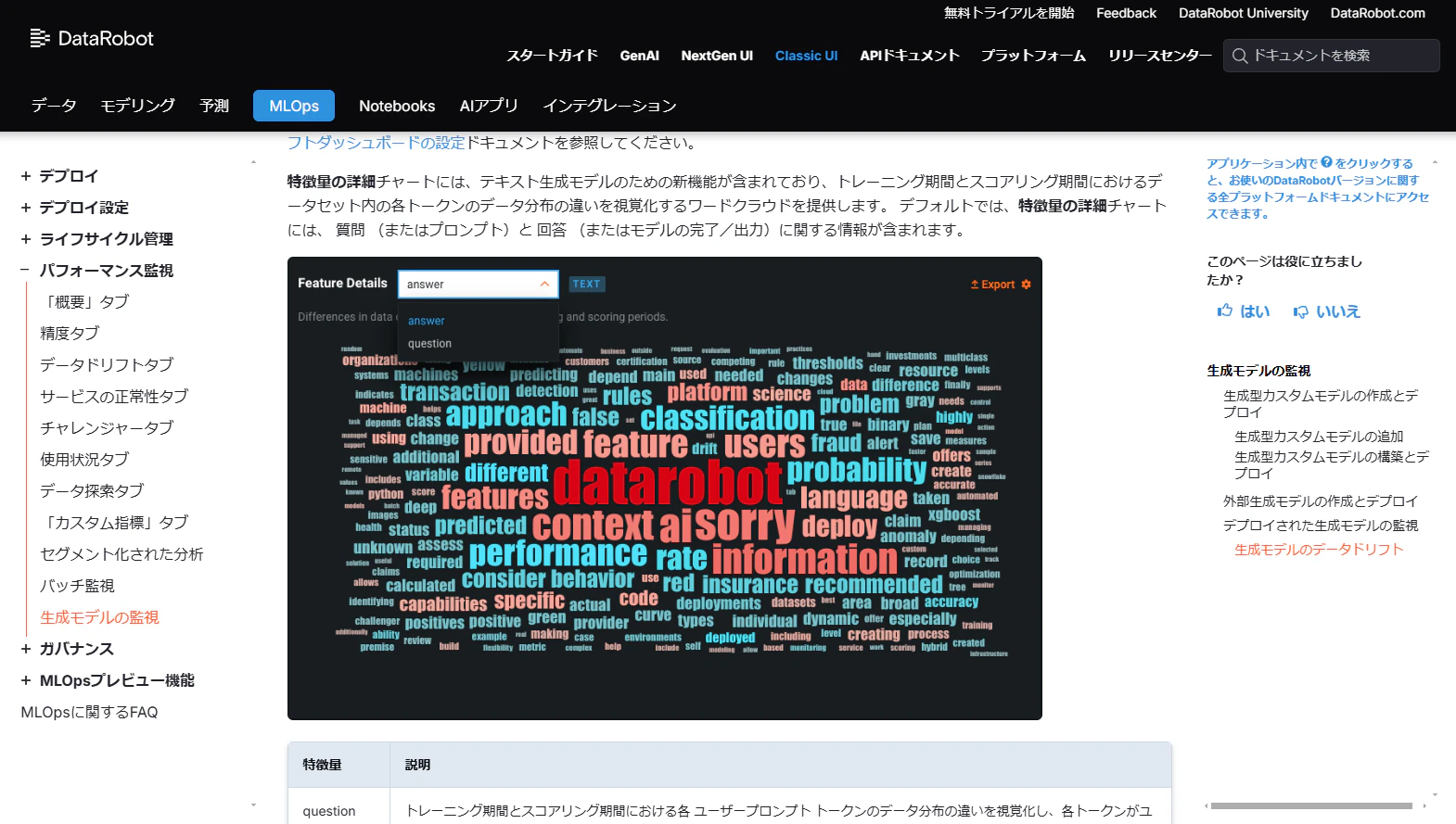Open the チャレンジャータブ sidebar page
The height and width of the screenshot is (824, 1456).
click(107, 428)
